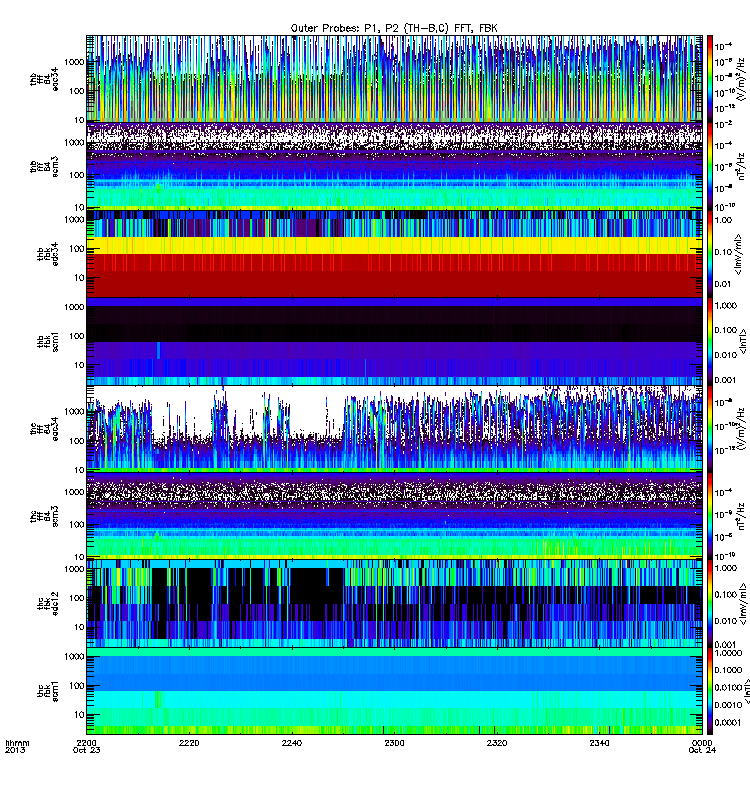Click the color bar of thc fff eac34 panel

click(709, 429)
